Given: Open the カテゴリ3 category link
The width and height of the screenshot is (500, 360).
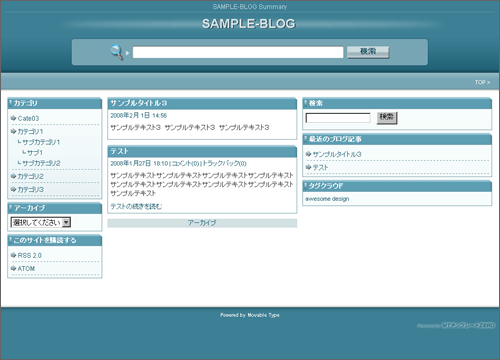Looking at the screenshot, I should [x=30, y=189].
